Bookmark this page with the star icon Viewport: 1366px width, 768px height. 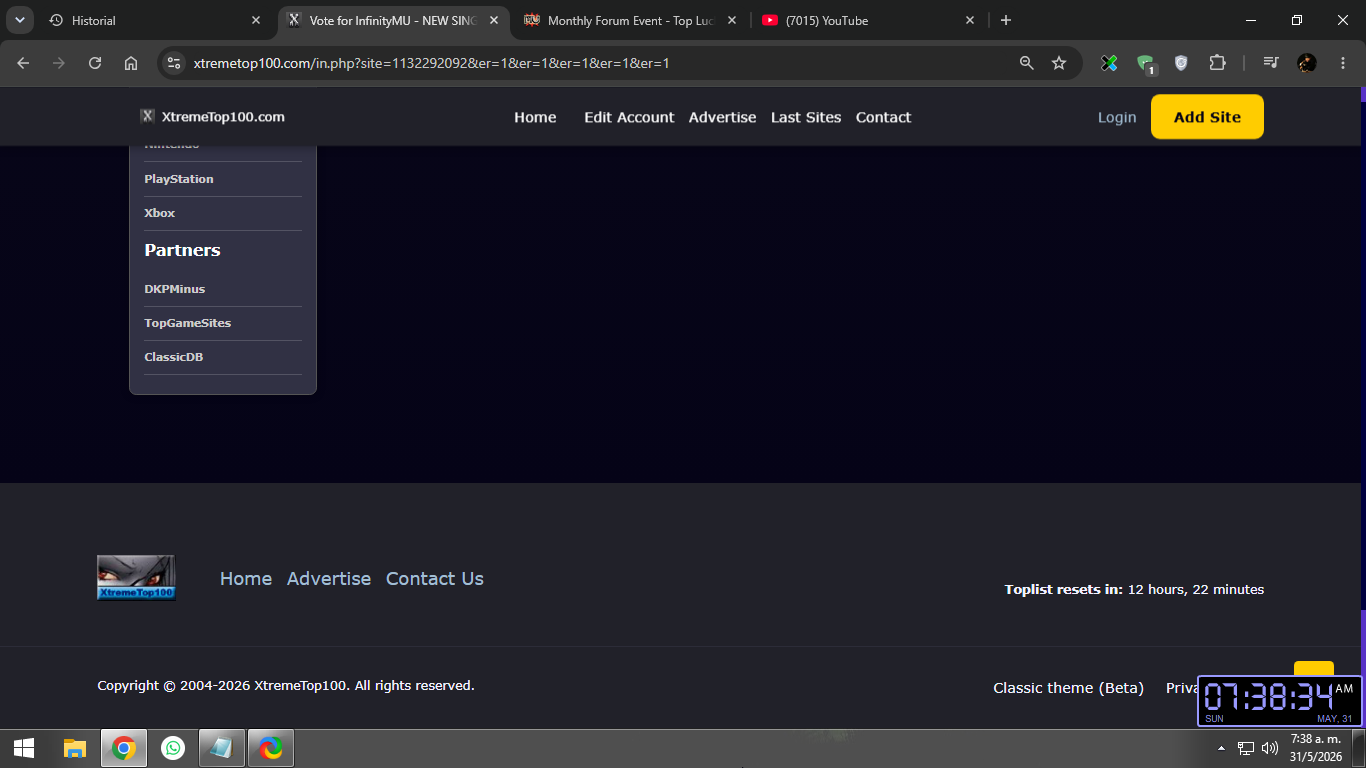click(1059, 63)
